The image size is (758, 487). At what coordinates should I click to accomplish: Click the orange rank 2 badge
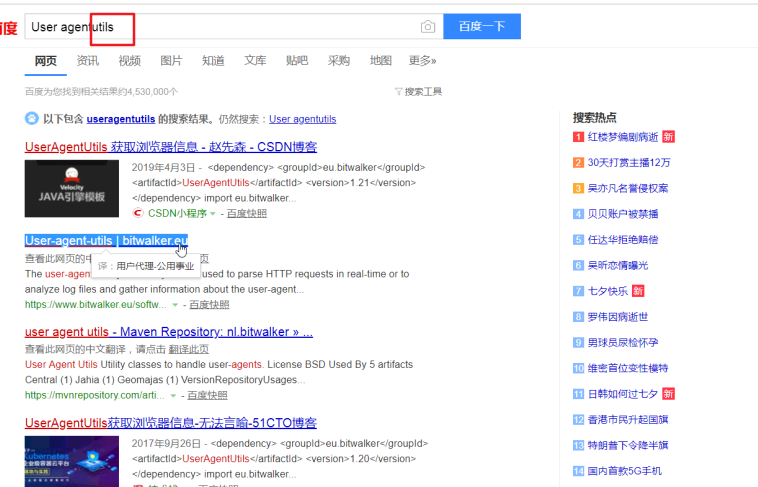tap(578, 162)
